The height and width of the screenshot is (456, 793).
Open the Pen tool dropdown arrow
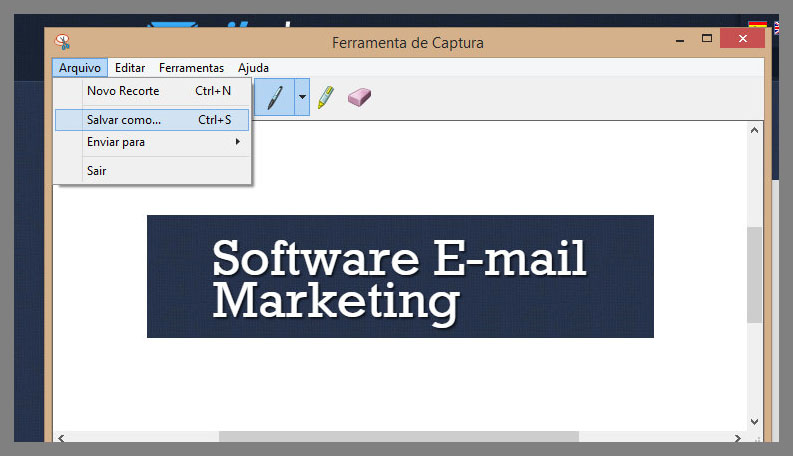(302, 97)
